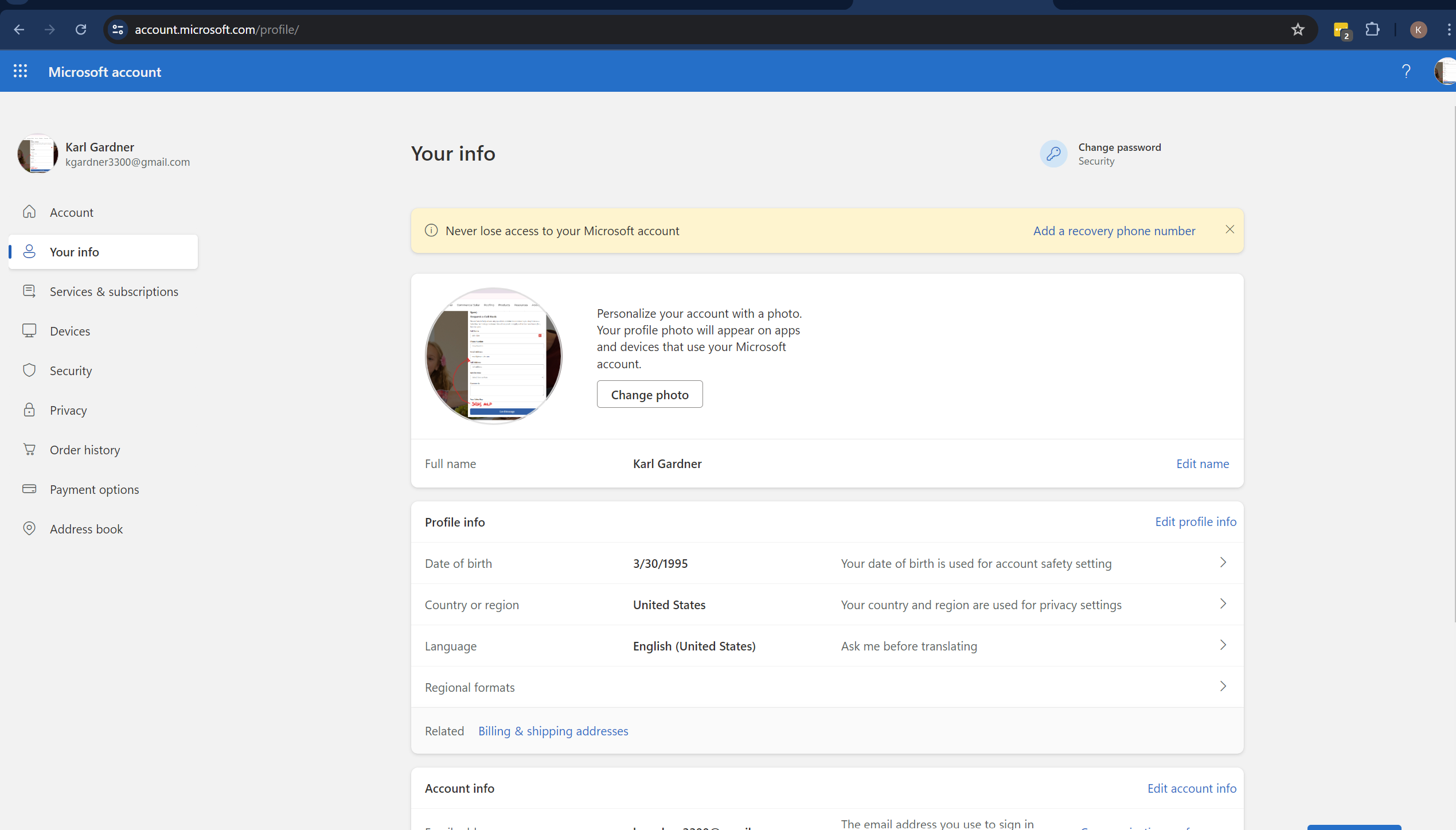The width and height of the screenshot is (1456, 830).
Task: Click the Edit name link
Action: point(1203,463)
